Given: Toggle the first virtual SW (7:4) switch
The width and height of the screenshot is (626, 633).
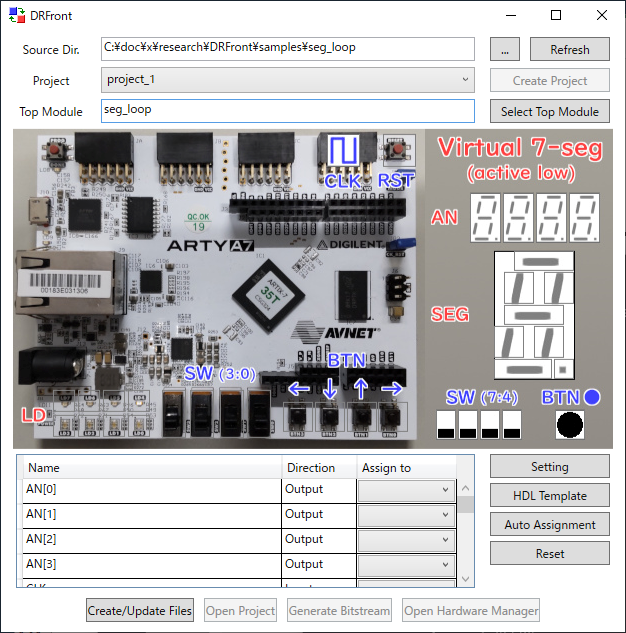Looking at the screenshot, I should [447, 423].
